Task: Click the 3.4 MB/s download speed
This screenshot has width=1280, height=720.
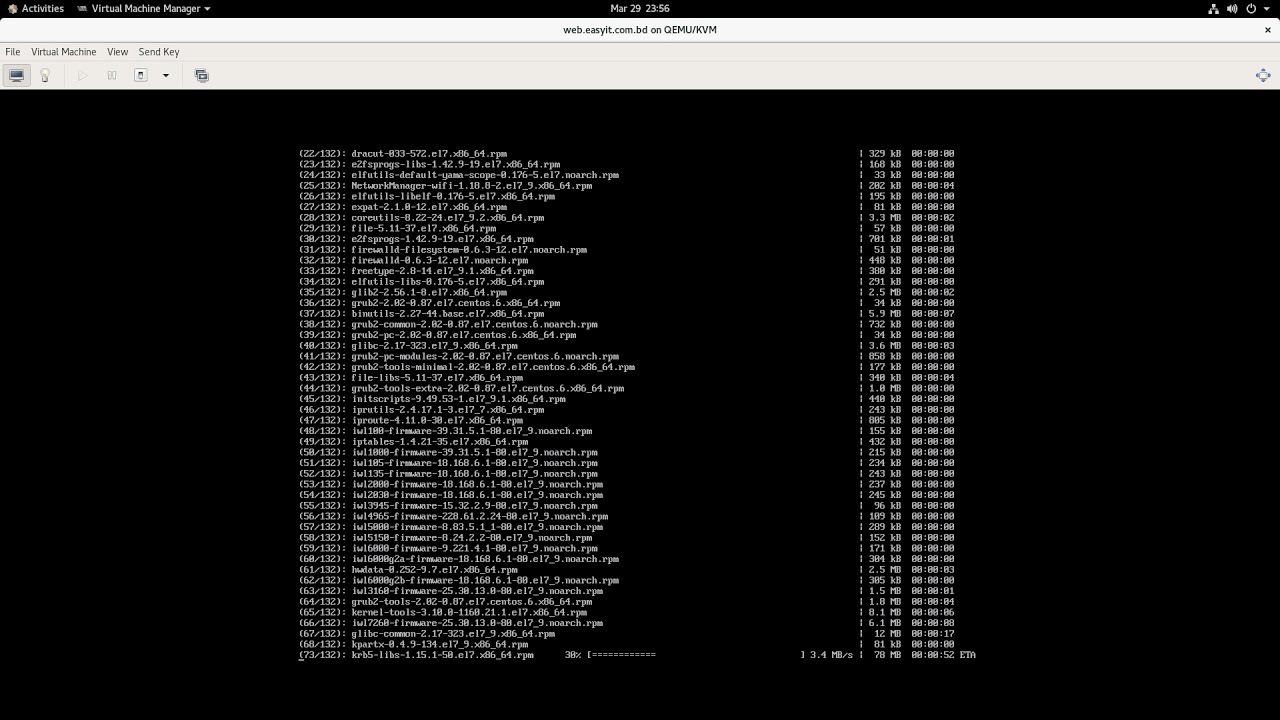Action: coord(832,655)
